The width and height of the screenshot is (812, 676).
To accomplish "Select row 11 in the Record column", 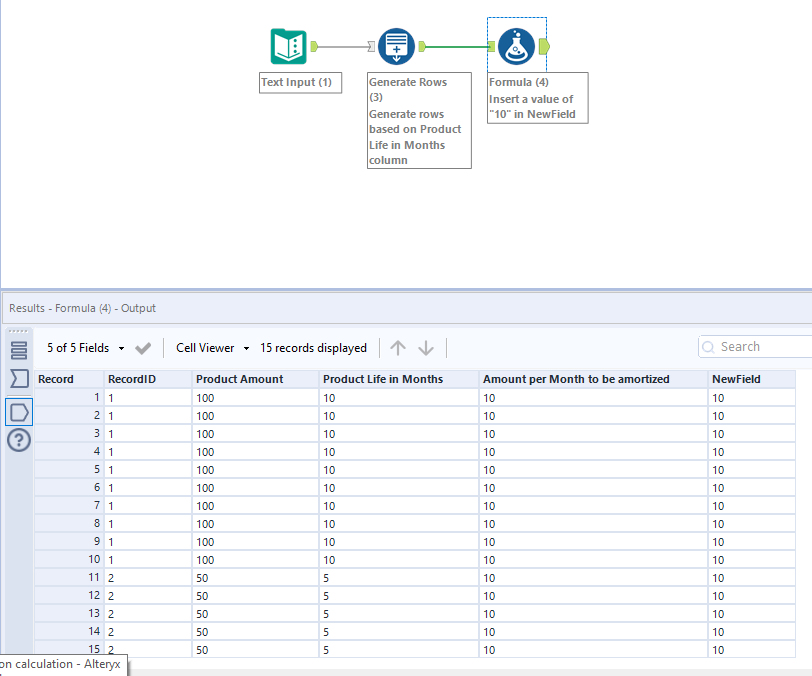I will pyautogui.click(x=68, y=577).
